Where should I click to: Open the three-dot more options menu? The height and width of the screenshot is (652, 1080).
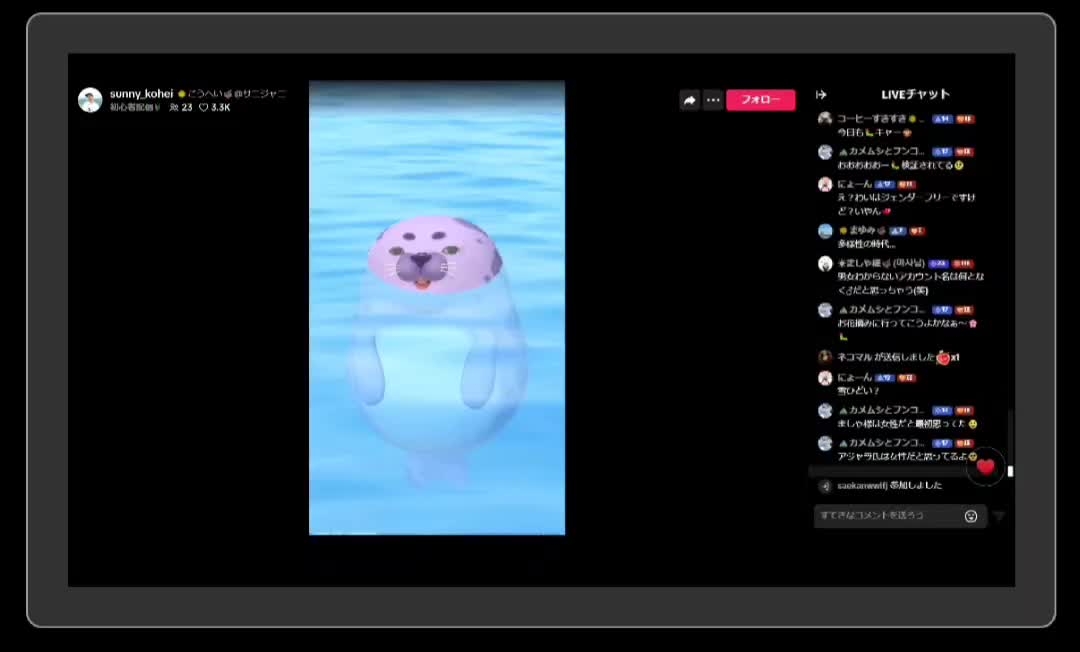point(713,100)
